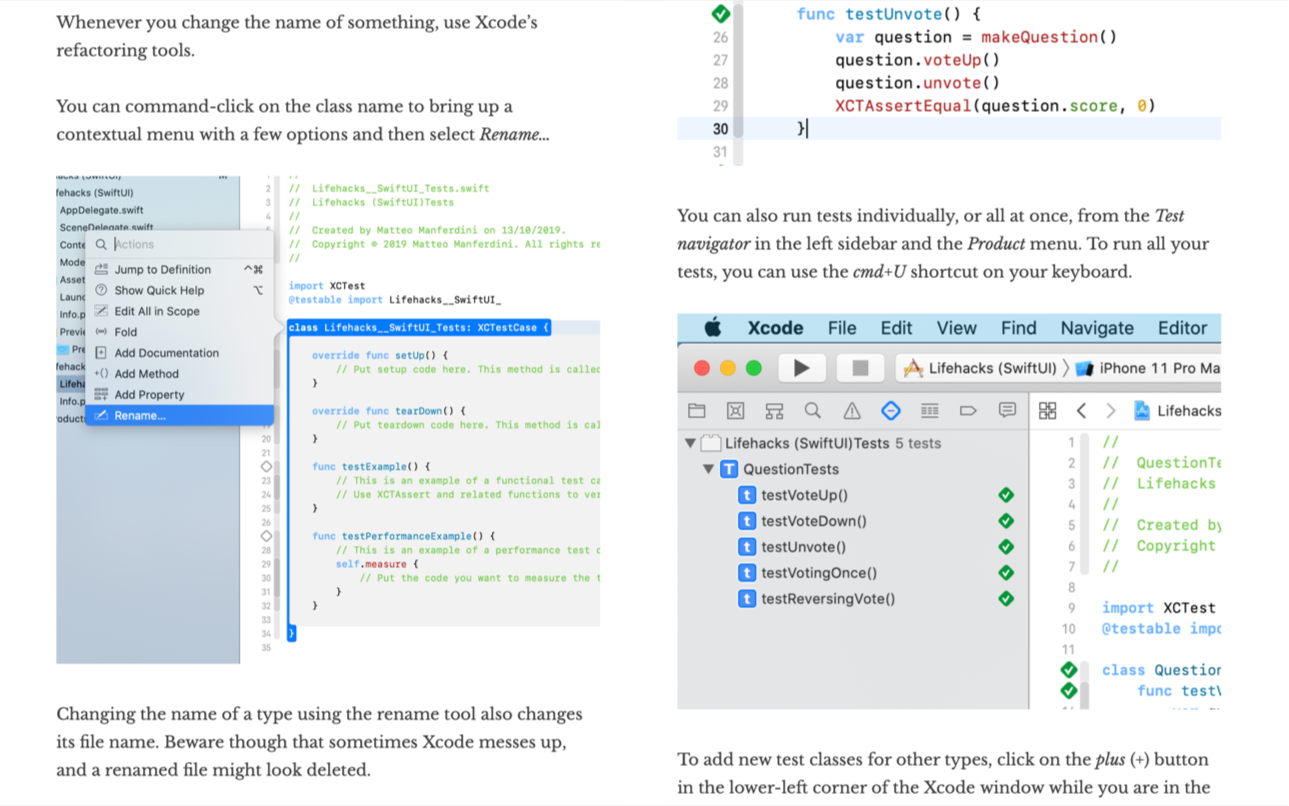This screenshot has width=1289, height=806.
Task: Click the green checkmark next to testReversingVote()
Action: 1006,599
